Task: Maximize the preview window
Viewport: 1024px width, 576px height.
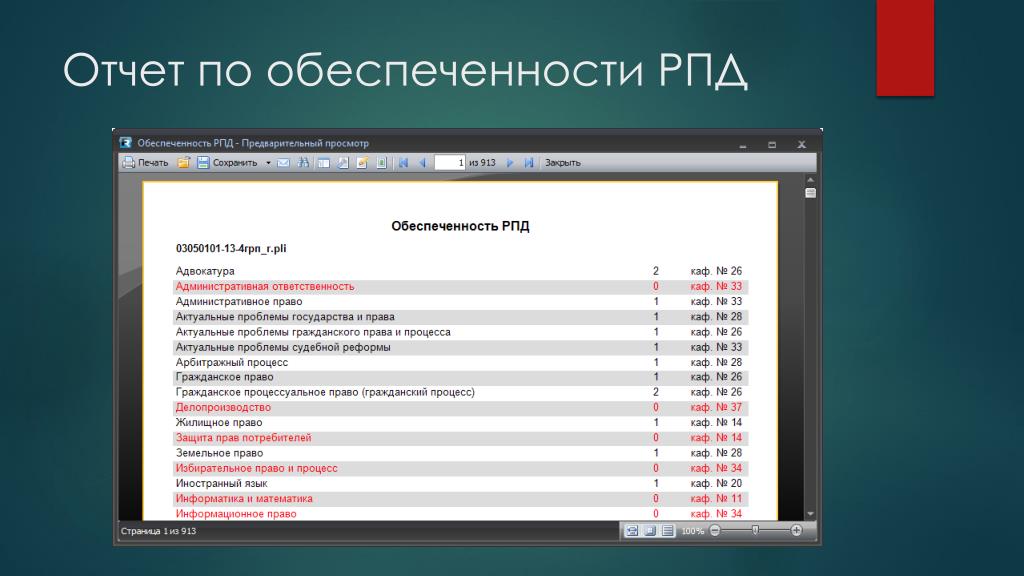Action: [x=772, y=144]
